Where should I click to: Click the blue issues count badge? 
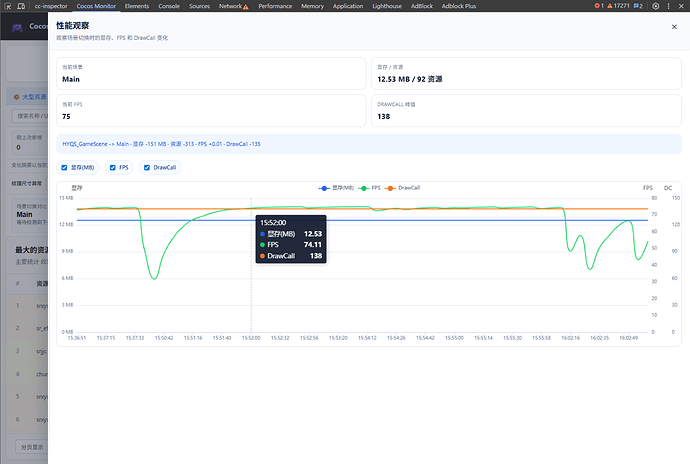(x=638, y=6)
